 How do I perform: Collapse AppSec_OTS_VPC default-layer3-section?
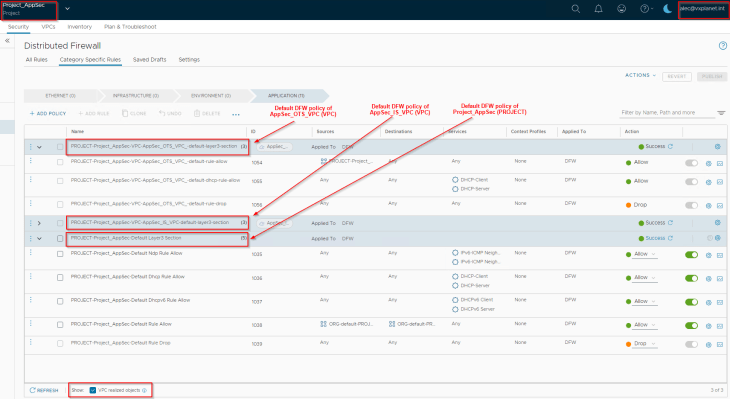40,147
